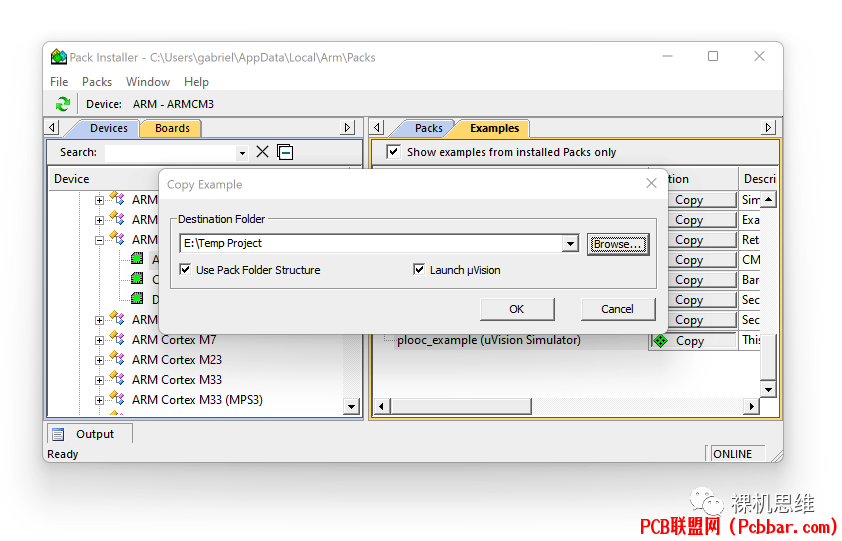Click right tab-scroll arrow of Devices pane
This screenshot has width=842, height=541.
coord(347,128)
